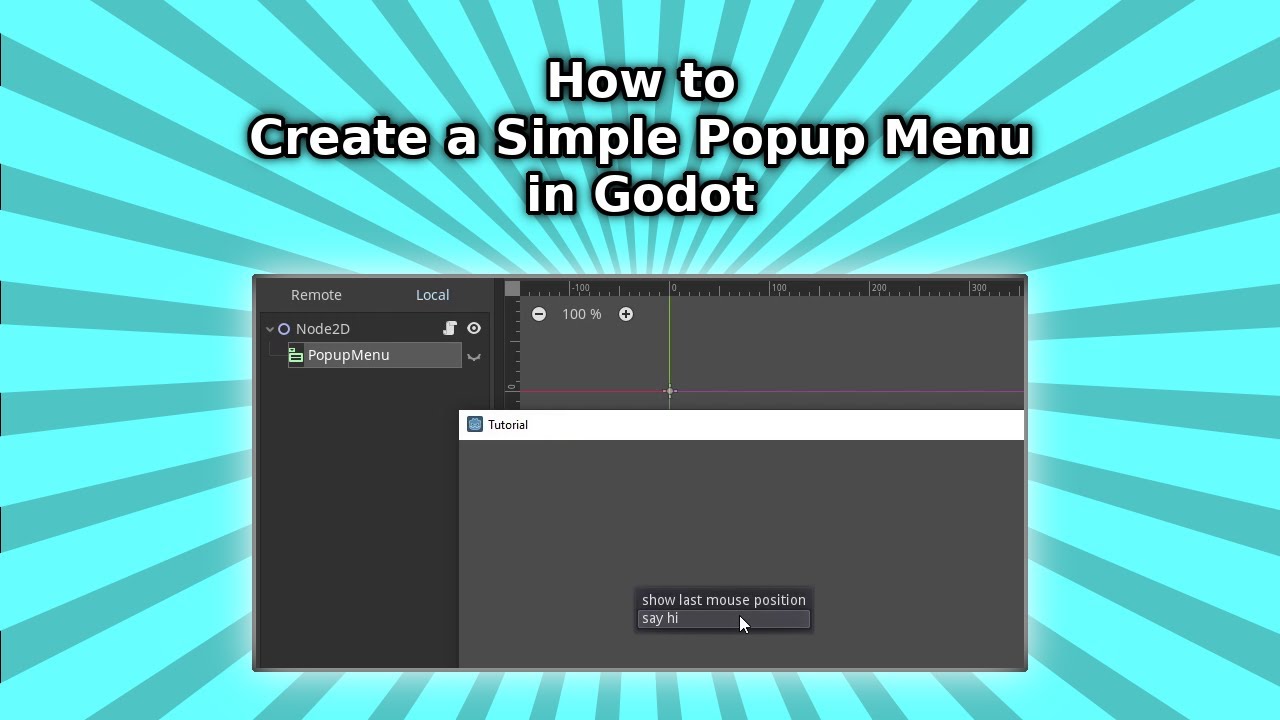Switch to the Local scene tree tab
This screenshot has width=1280, height=720.
click(432, 295)
